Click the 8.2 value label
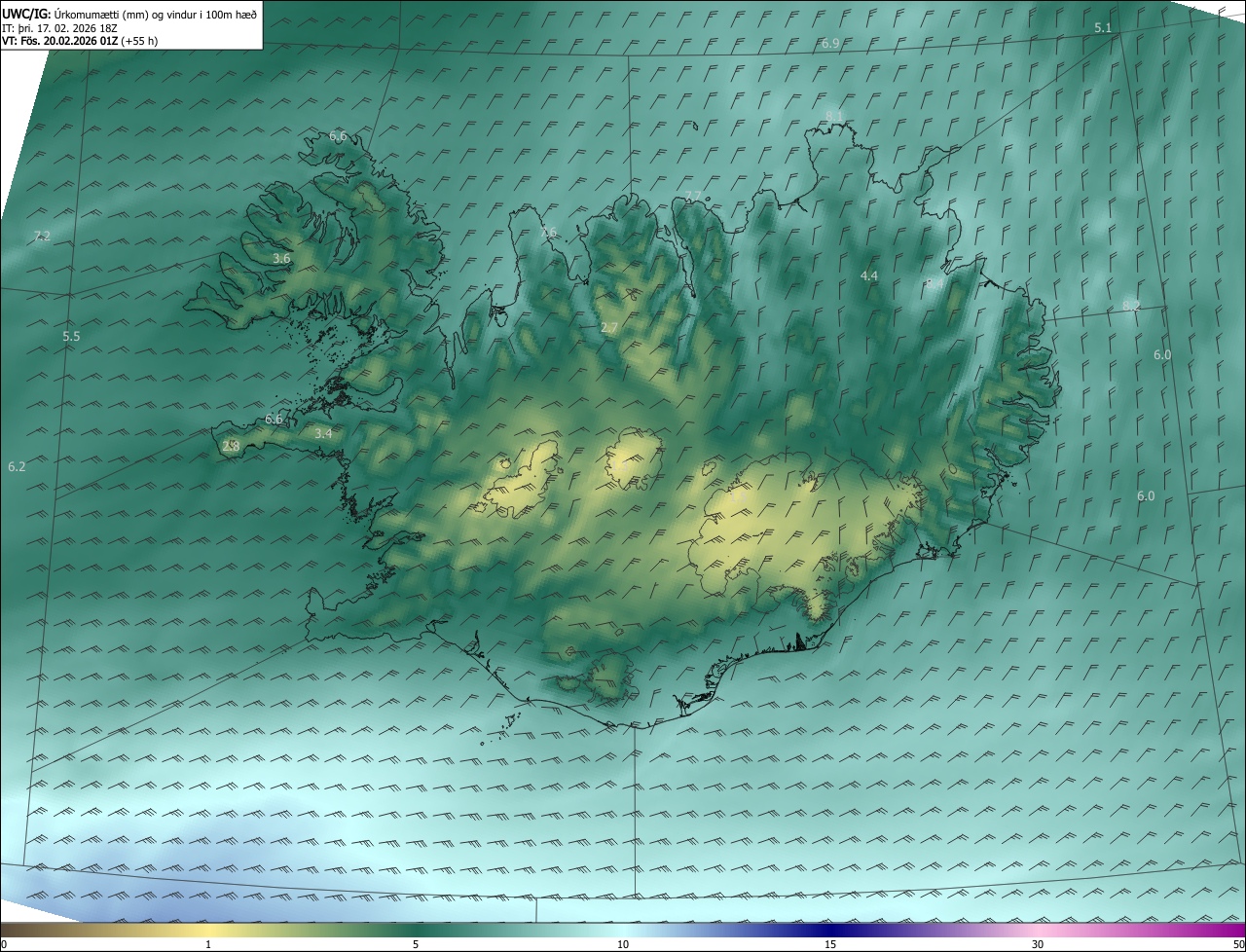The image size is (1246, 952). (x=1131, y=307)
